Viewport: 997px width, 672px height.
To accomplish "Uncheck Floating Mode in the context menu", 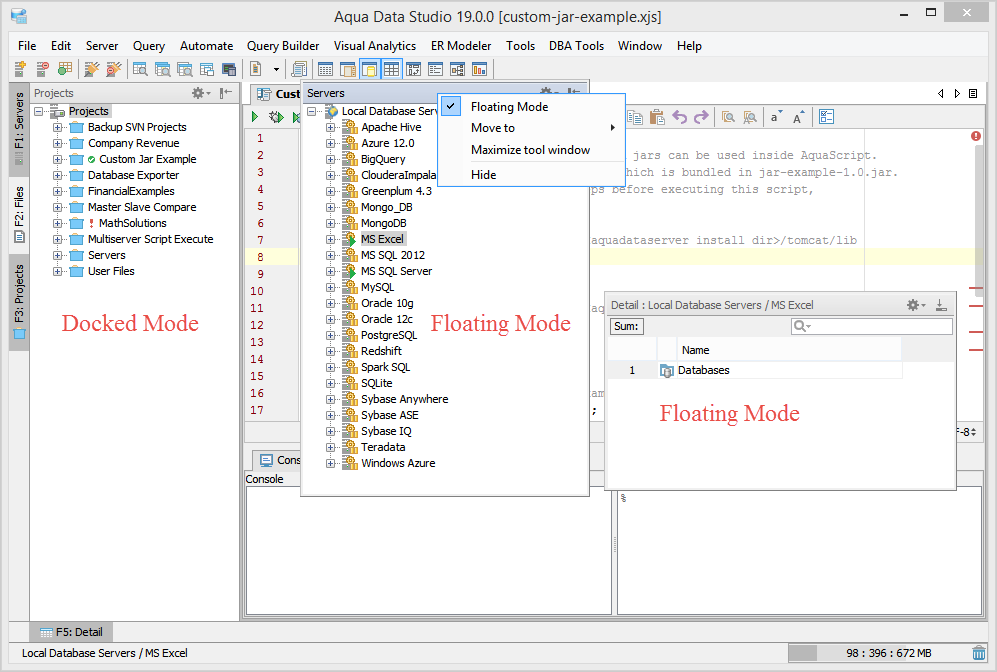I will click(509, 107).
